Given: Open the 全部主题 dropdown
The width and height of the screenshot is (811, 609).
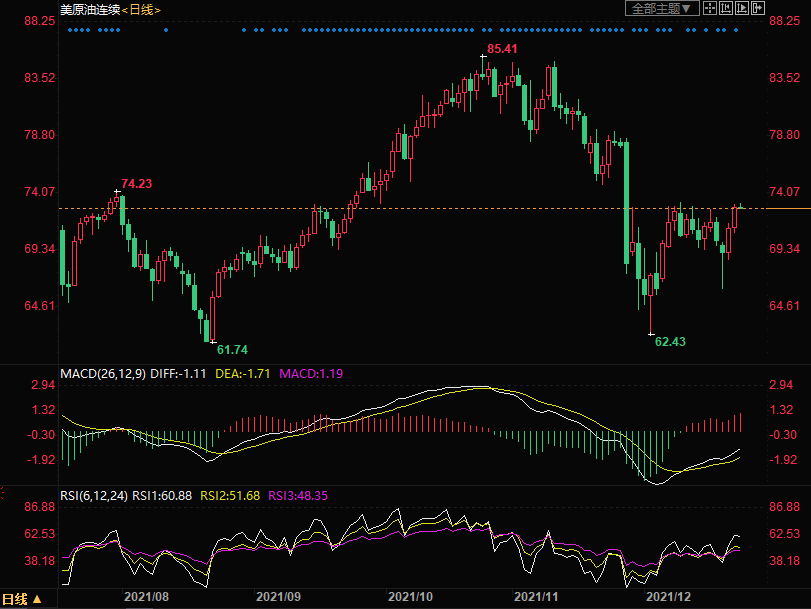Looking at the screenshot, I should tap(660, 8).
